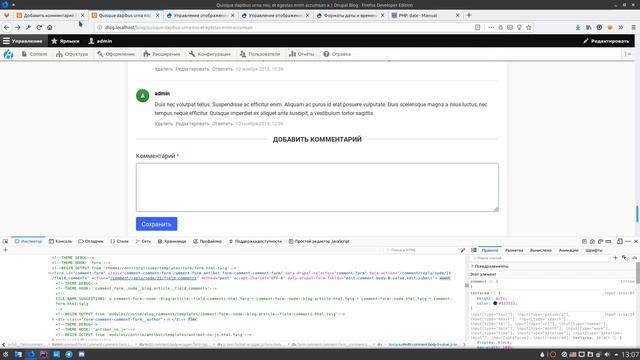Screen dimensions: 640x360
Task: Create a new node with inspector plus icon
Action: [6, 250]
